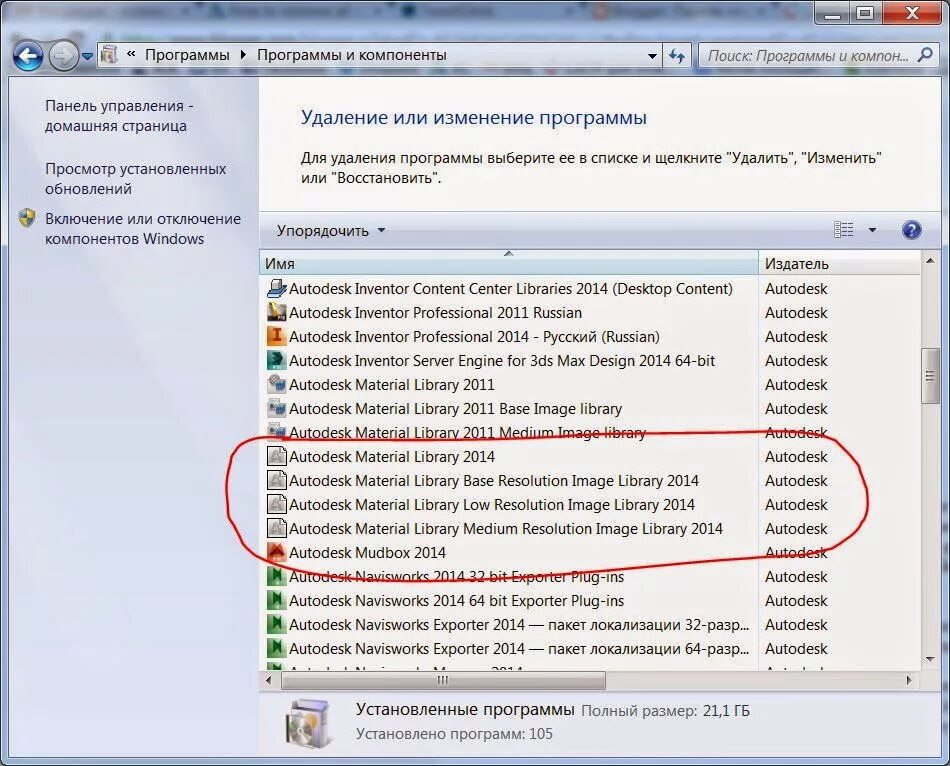Click the Autodesk Mudbox 2014 icon
Screen dimensions: 950x766
(x=277, y=552)
